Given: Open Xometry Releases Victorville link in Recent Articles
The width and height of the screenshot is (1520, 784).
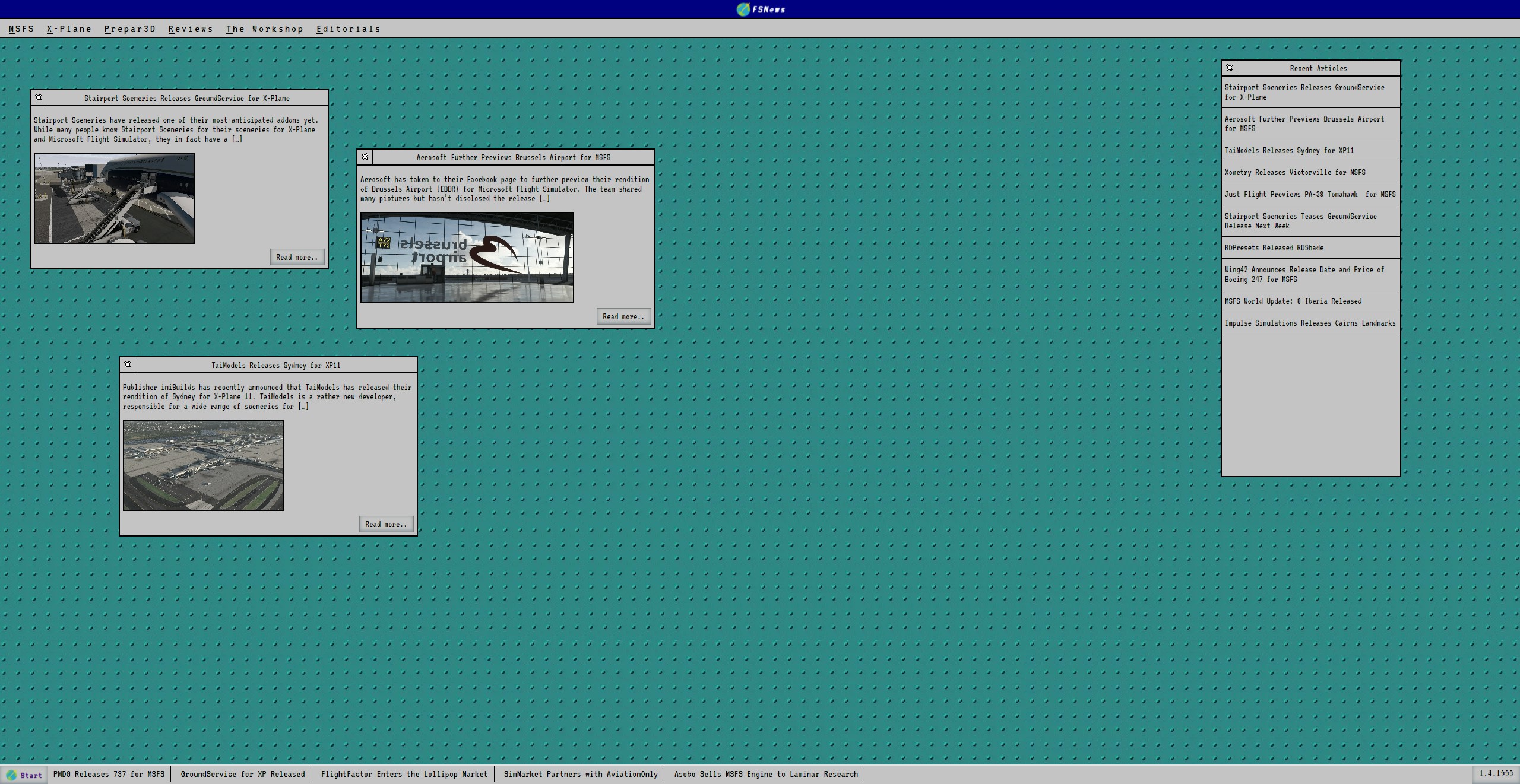Looking at the screenshot, I should point(1294,173).
